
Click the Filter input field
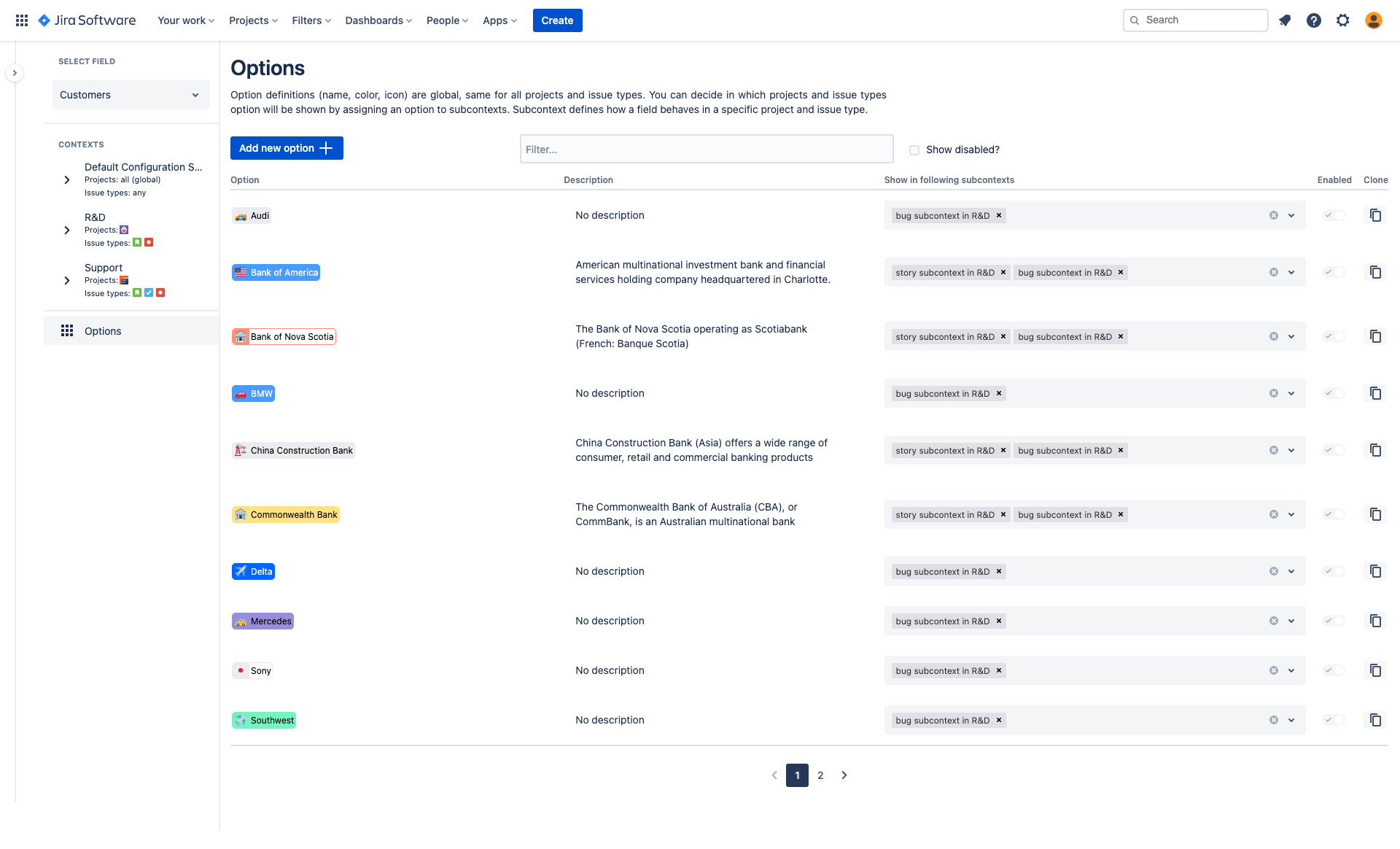point(706,150)
